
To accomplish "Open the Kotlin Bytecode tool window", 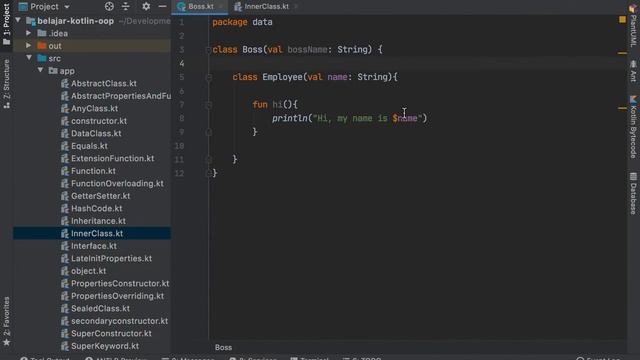I will 633,127.
